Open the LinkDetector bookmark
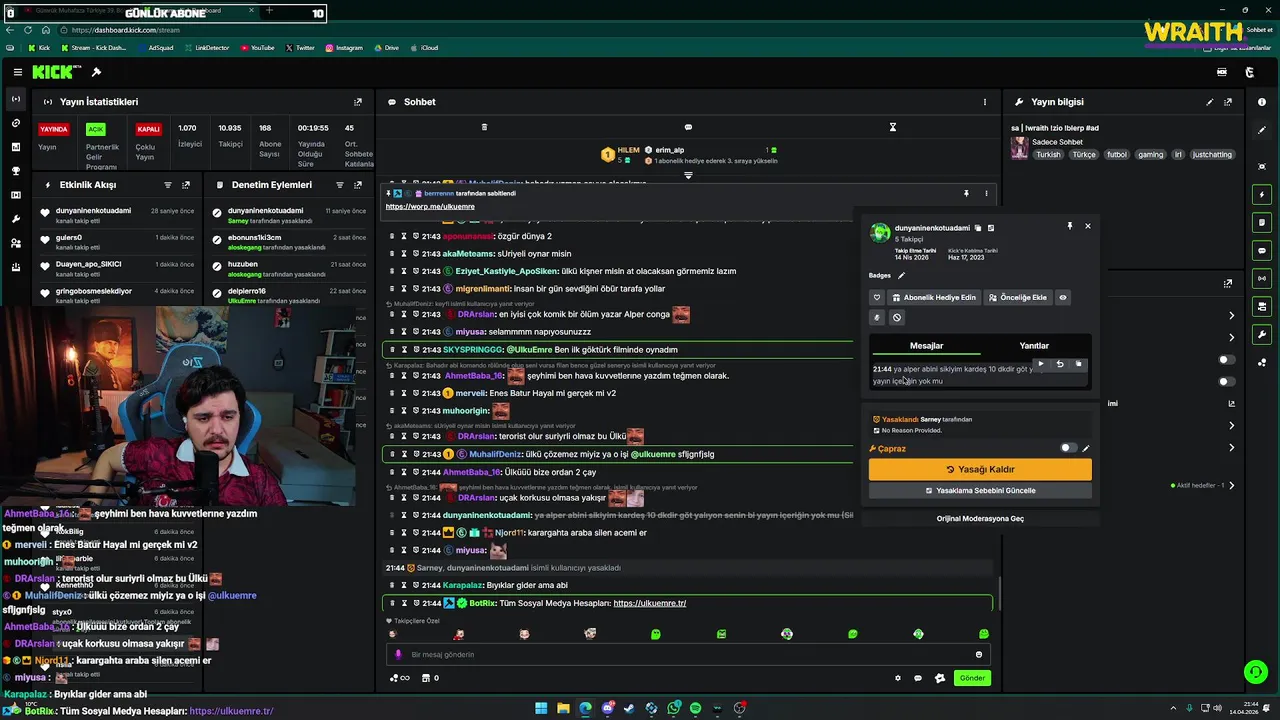 pyautogui.click(x=206, y=47)
